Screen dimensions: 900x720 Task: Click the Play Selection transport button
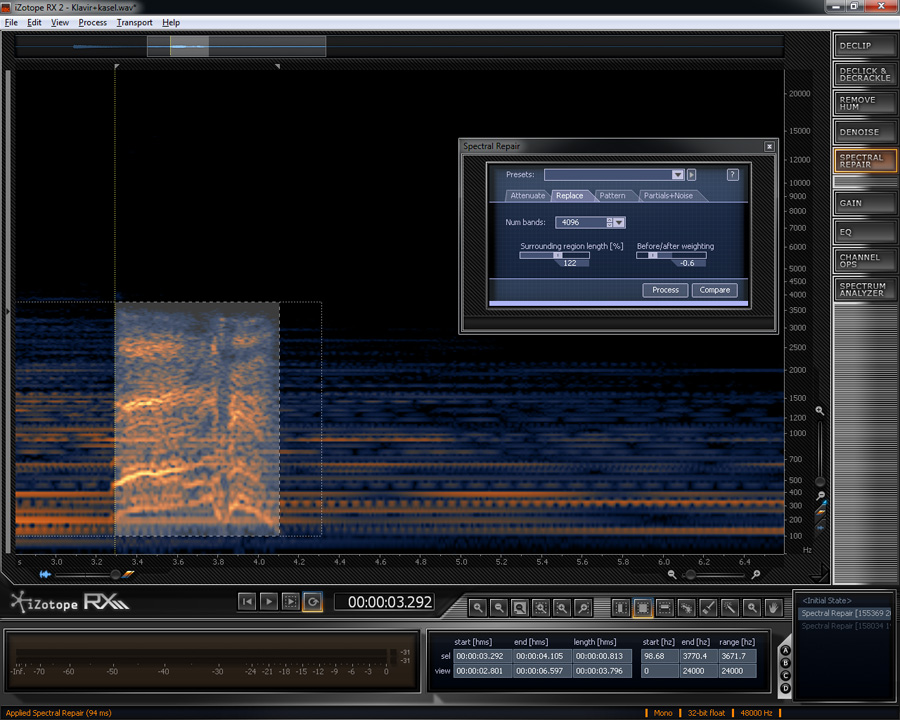290,601
